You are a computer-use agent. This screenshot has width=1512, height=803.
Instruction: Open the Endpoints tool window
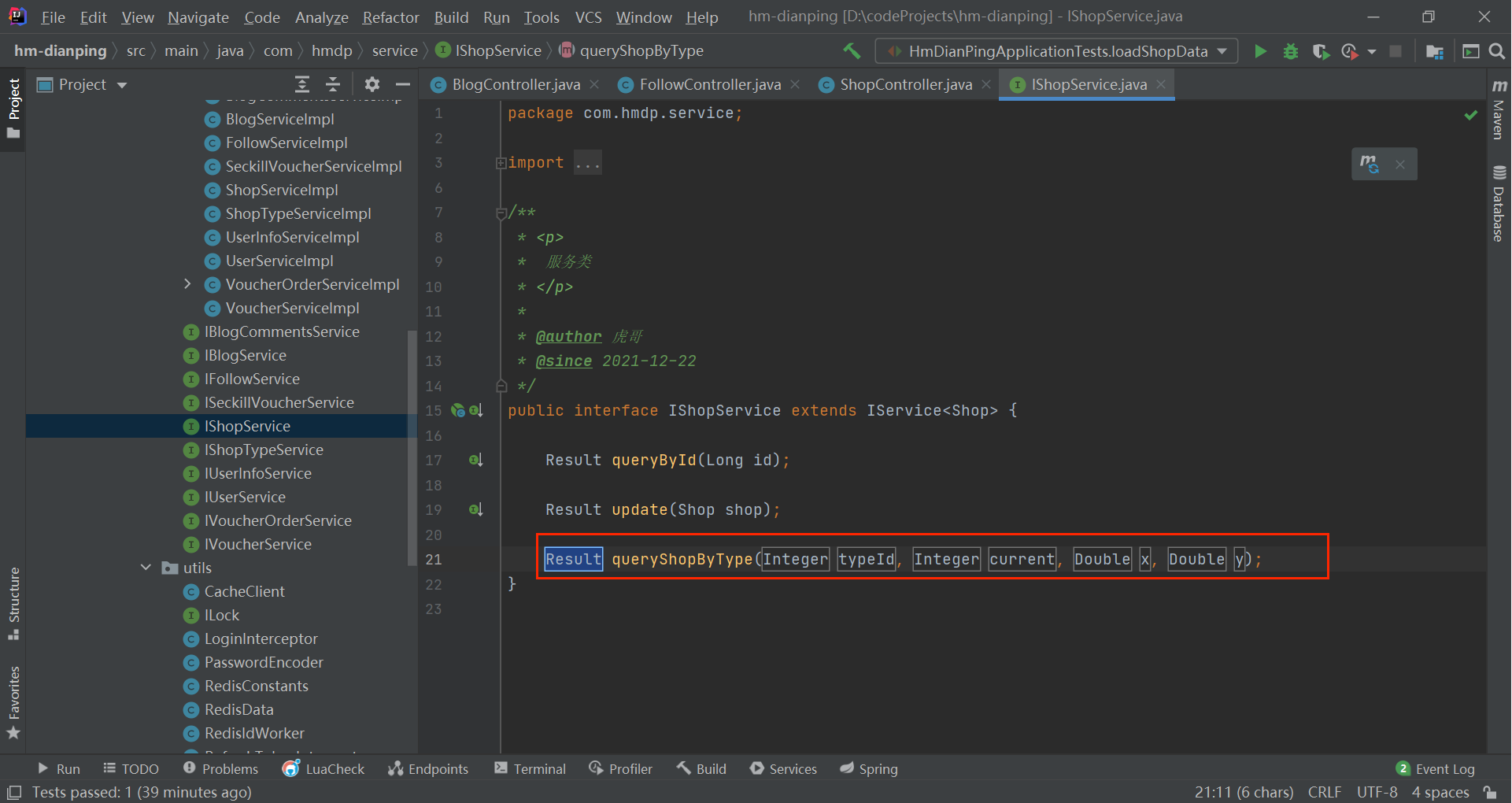[427, 769]
